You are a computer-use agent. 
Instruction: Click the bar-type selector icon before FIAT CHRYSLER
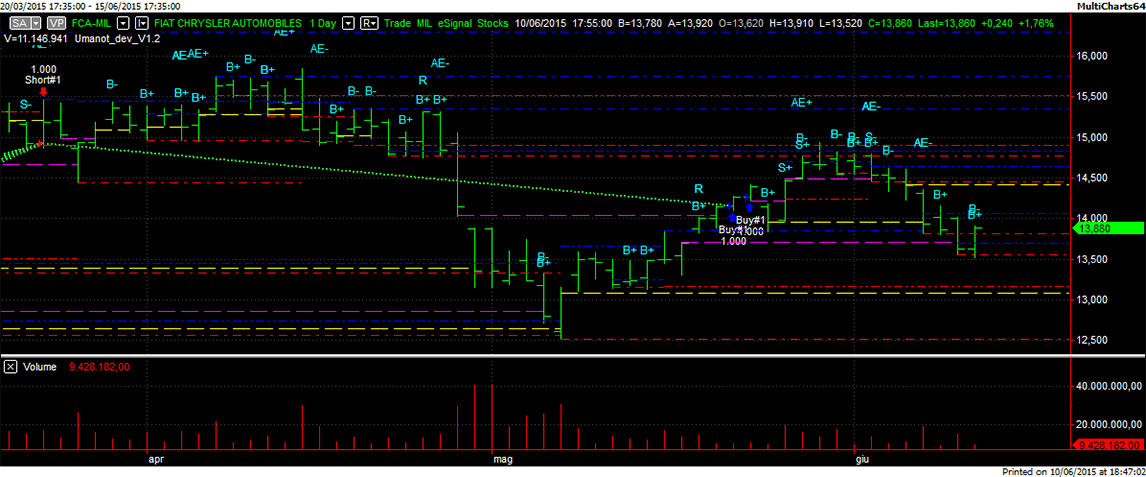(141, 21)
